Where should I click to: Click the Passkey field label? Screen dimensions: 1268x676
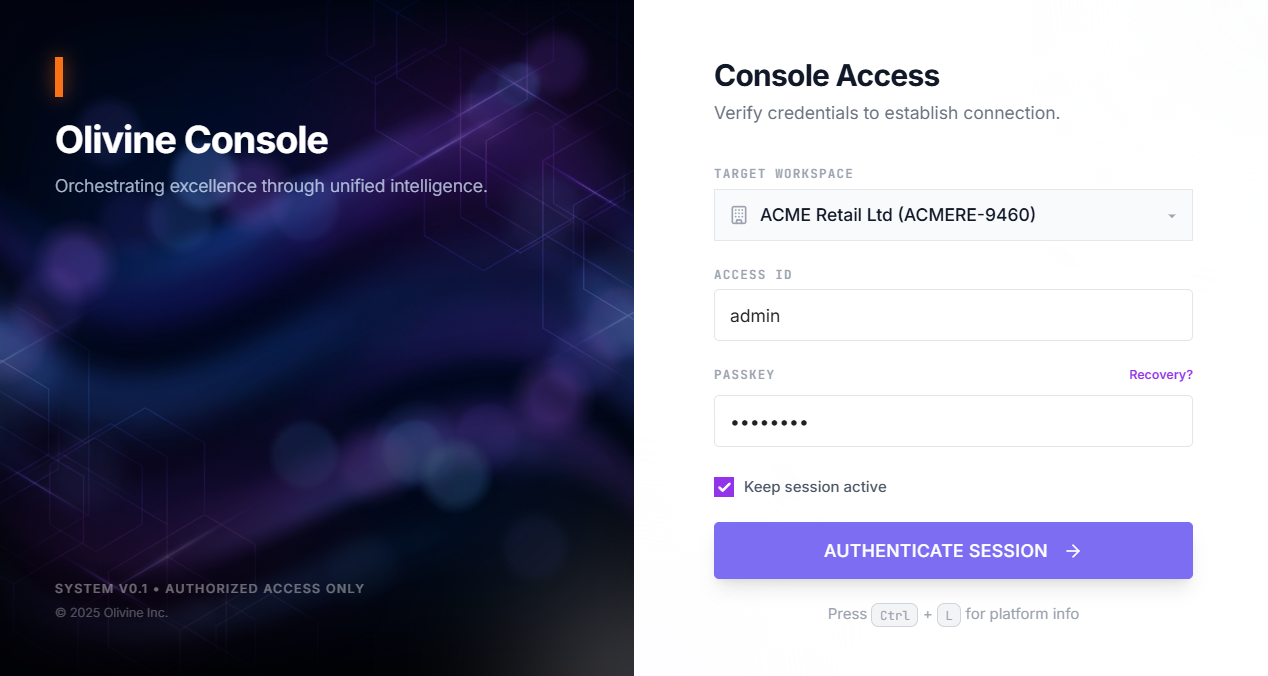(744, 375)
